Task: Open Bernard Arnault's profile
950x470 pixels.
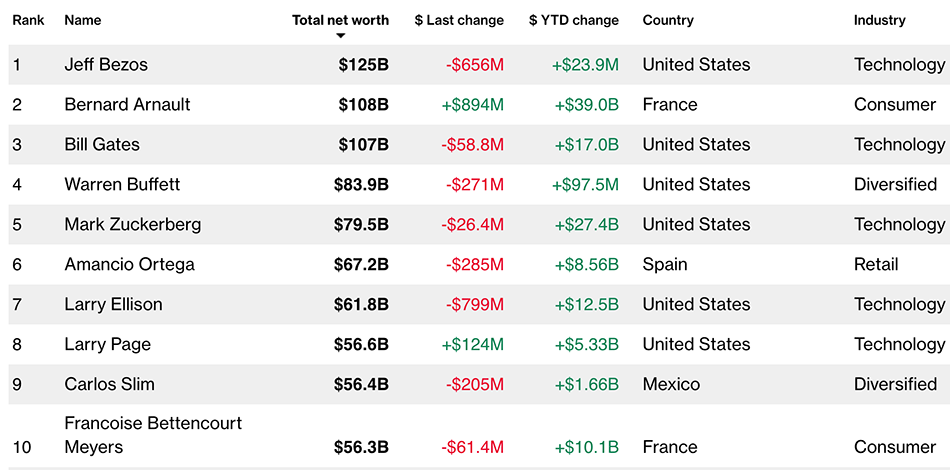Action: coord(127,105)
